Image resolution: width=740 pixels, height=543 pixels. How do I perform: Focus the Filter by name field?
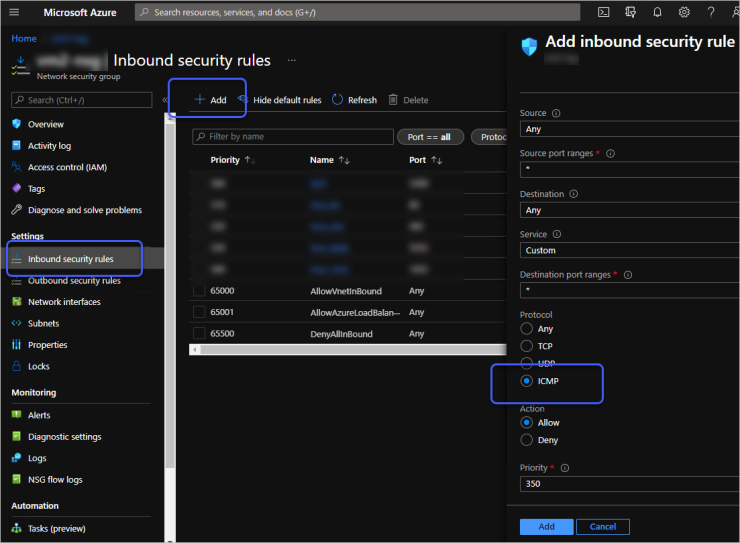click(293, 137)
